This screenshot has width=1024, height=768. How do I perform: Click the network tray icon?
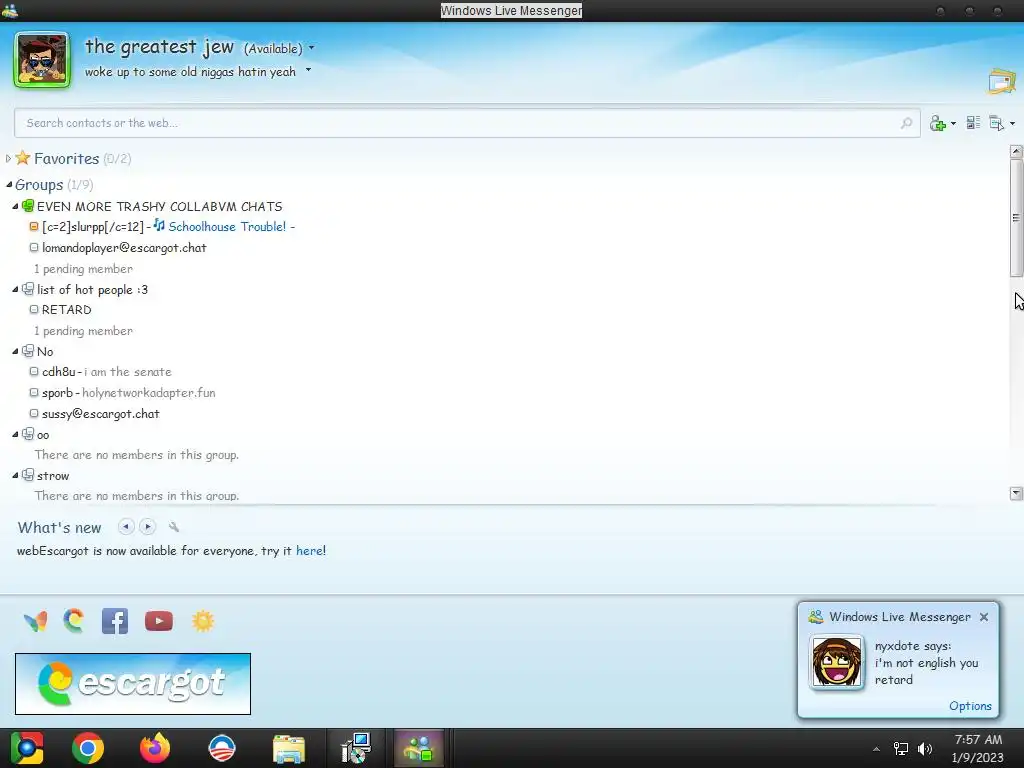pyautogui.click(x=901, y=748)
